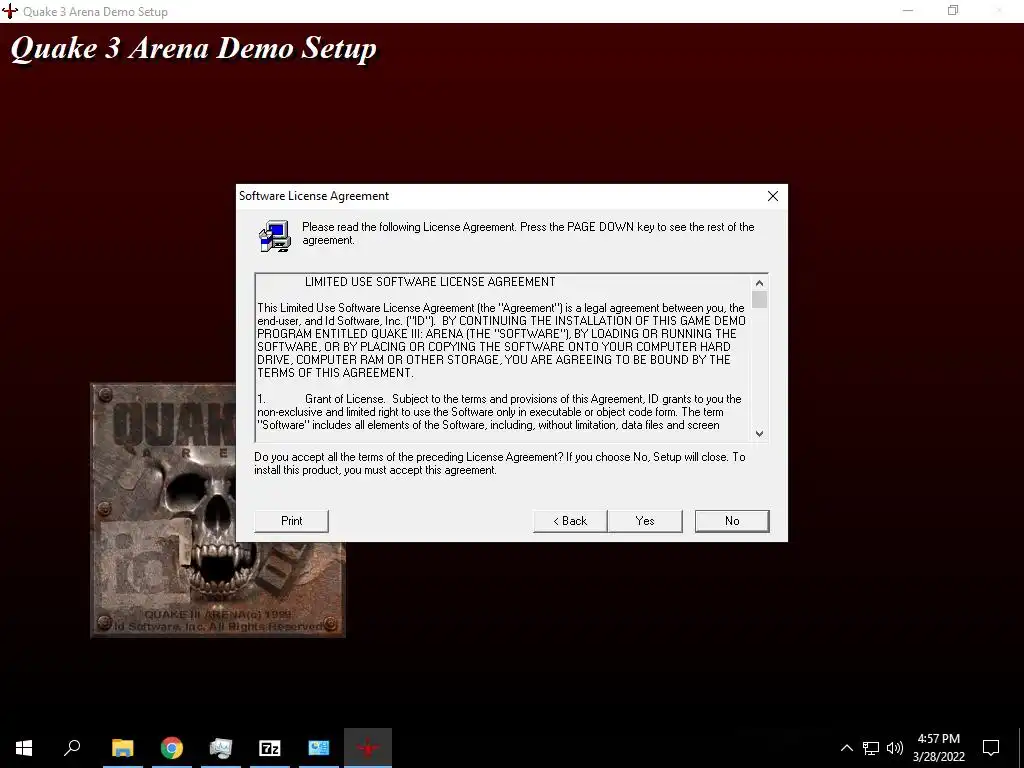
Task: Launch Google Chrome from taskbar
Action: pos(172,748)
